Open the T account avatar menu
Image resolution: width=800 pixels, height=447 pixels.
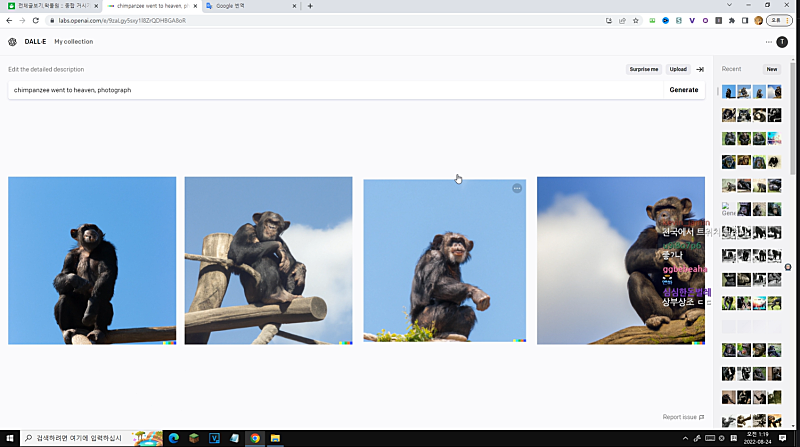(782, 42)
